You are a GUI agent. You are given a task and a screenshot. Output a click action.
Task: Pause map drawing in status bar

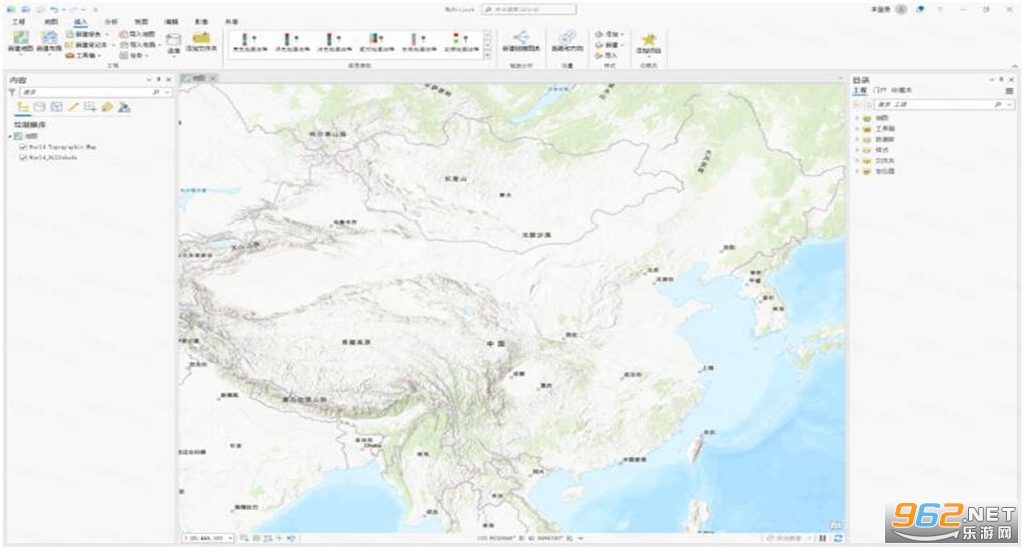[823, 539]
